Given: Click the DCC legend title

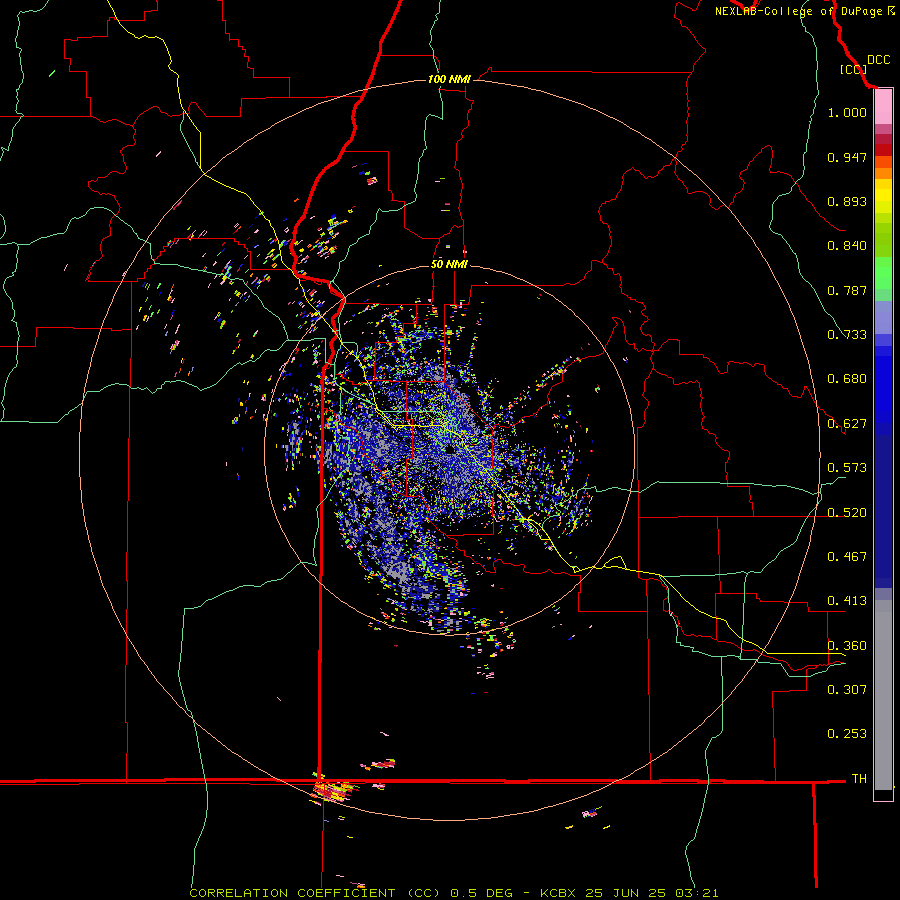Looking at the screenshot, I should [878, 60].
